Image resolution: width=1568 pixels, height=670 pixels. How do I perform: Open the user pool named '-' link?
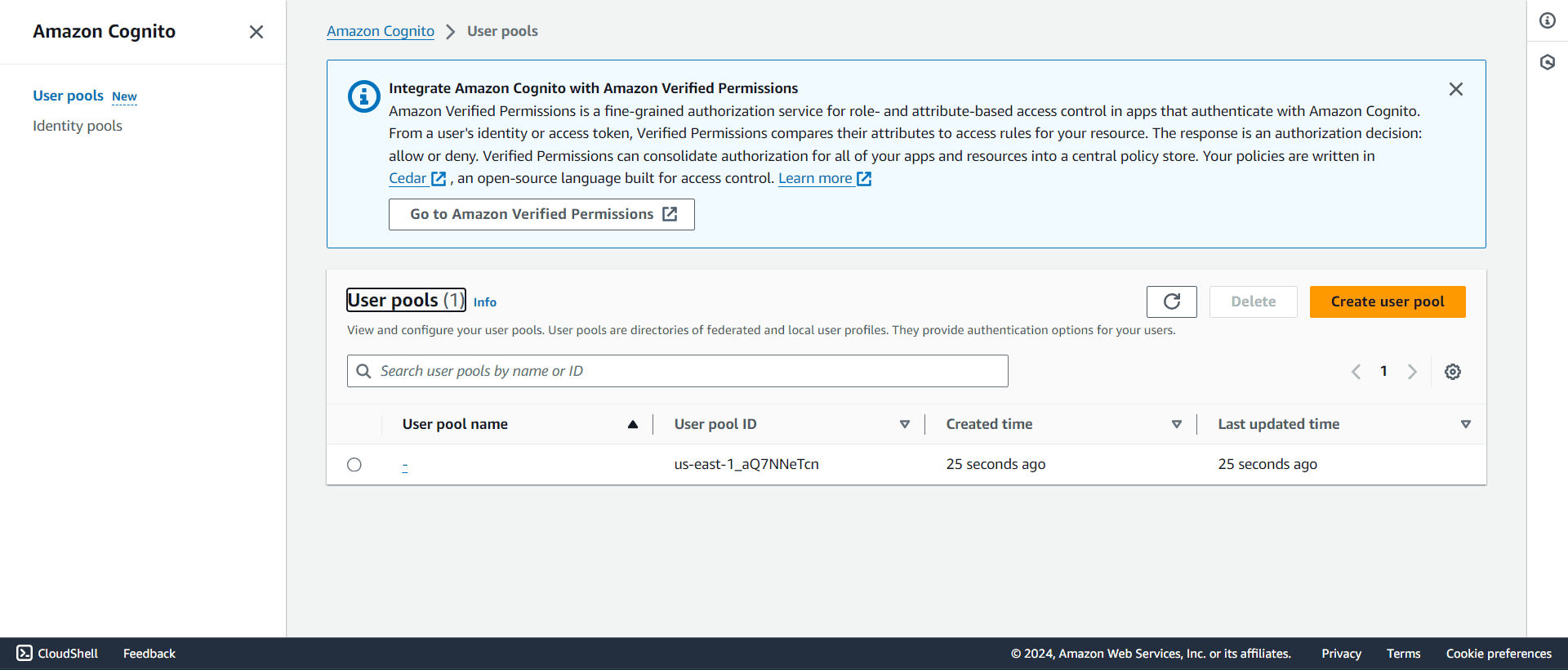[405, 465]
